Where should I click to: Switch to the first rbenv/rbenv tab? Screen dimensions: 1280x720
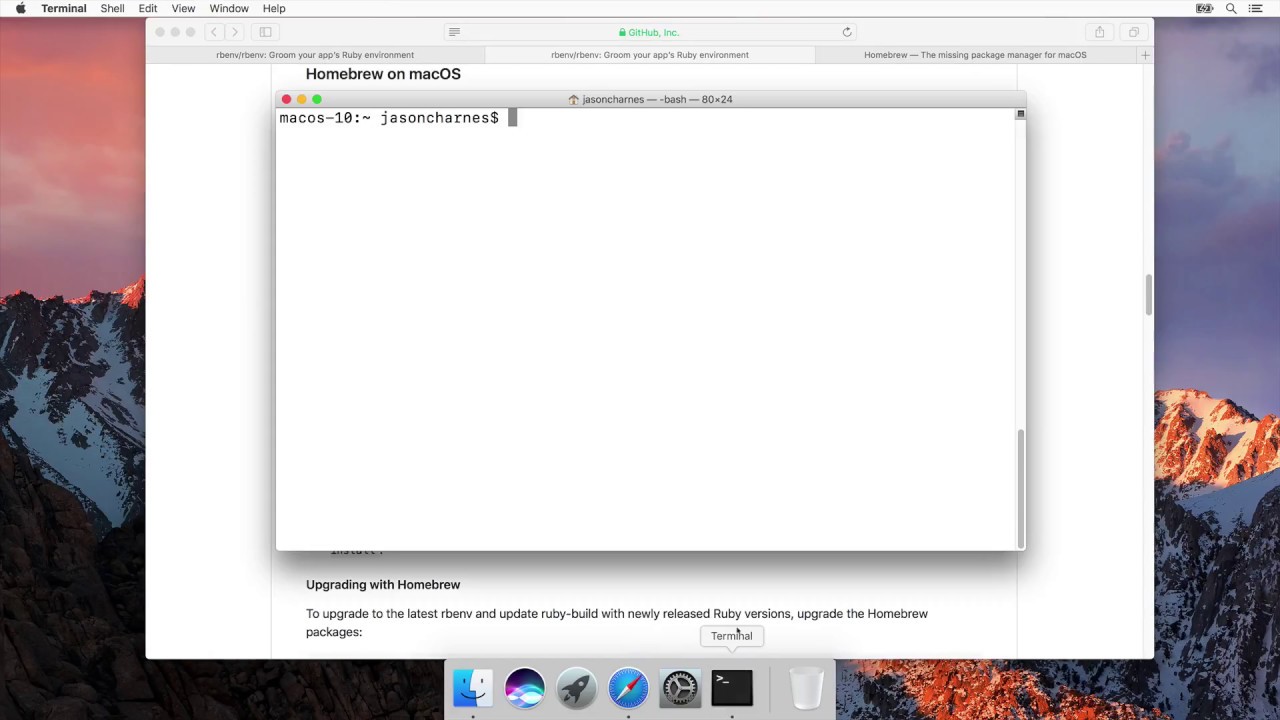[x=315, y=55]
